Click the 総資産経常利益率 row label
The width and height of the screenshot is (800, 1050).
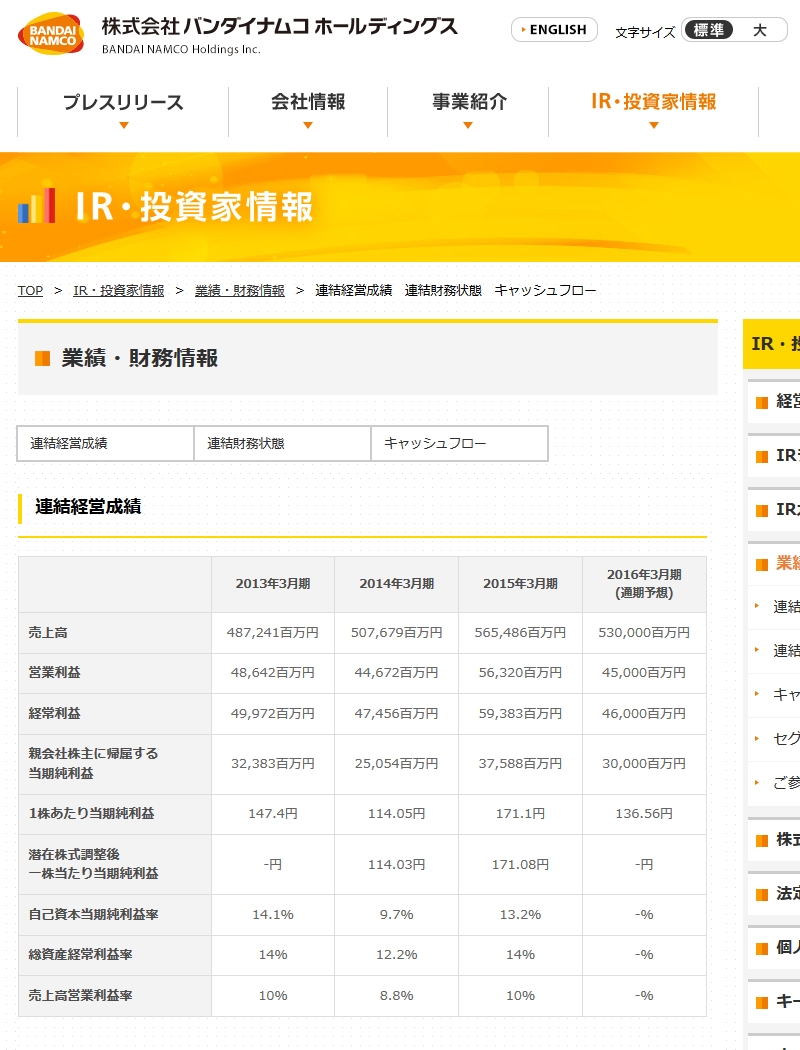[80, 955]
